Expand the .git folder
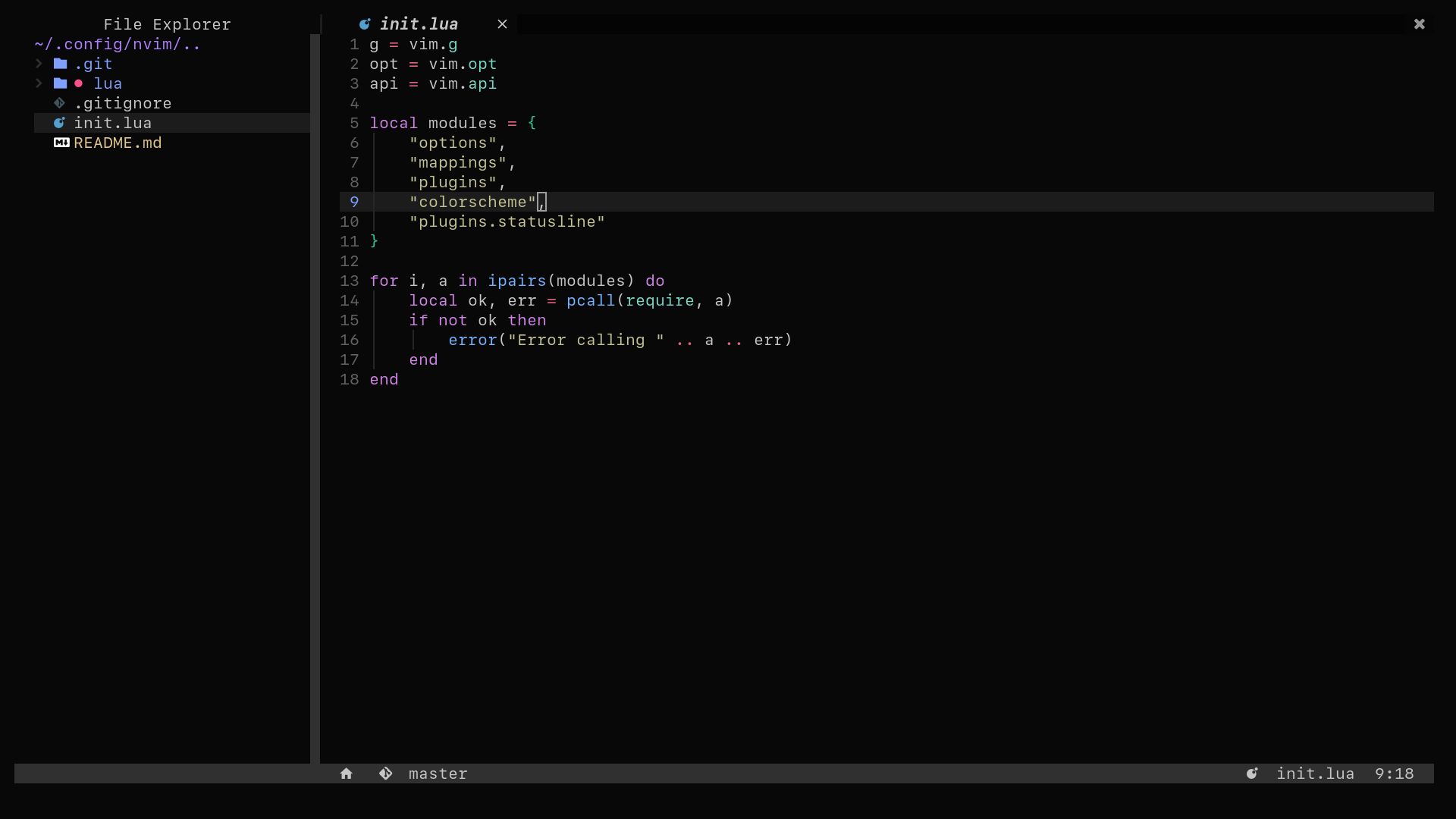The width and height of the screenshot is (1456, 819). pos(38,64)
